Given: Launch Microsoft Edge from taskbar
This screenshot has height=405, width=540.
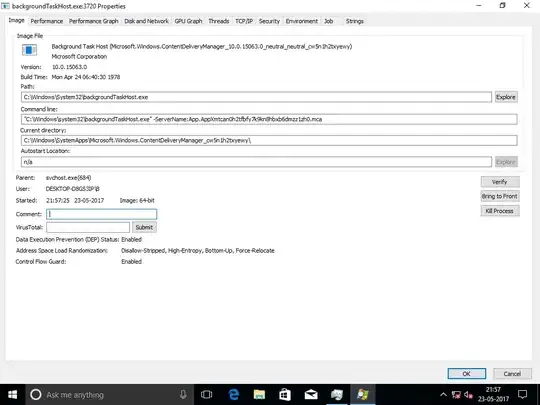Looking at the screenshot, I should 233,395.
